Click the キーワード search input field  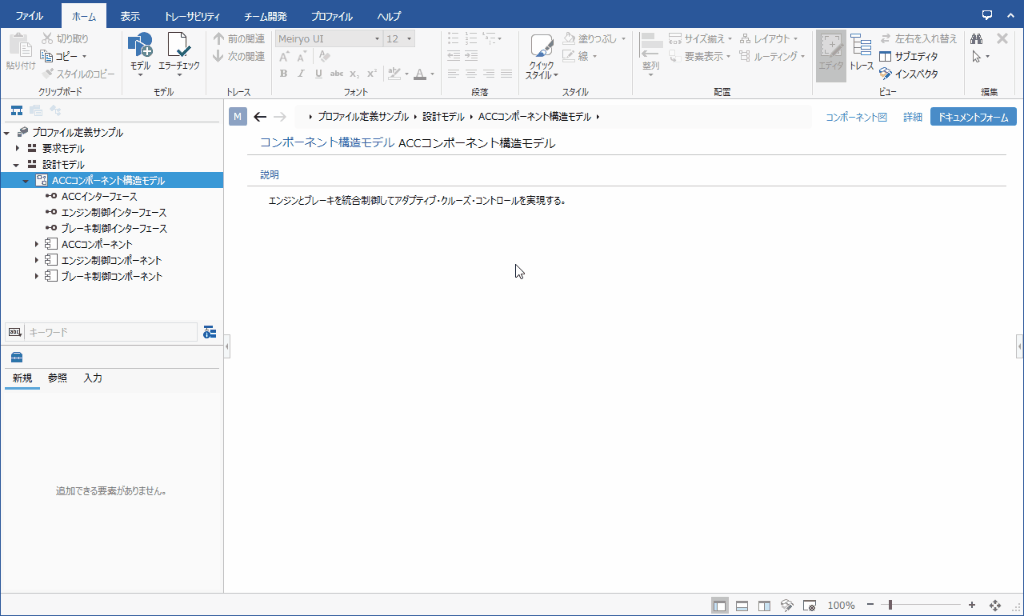point(110,332)
